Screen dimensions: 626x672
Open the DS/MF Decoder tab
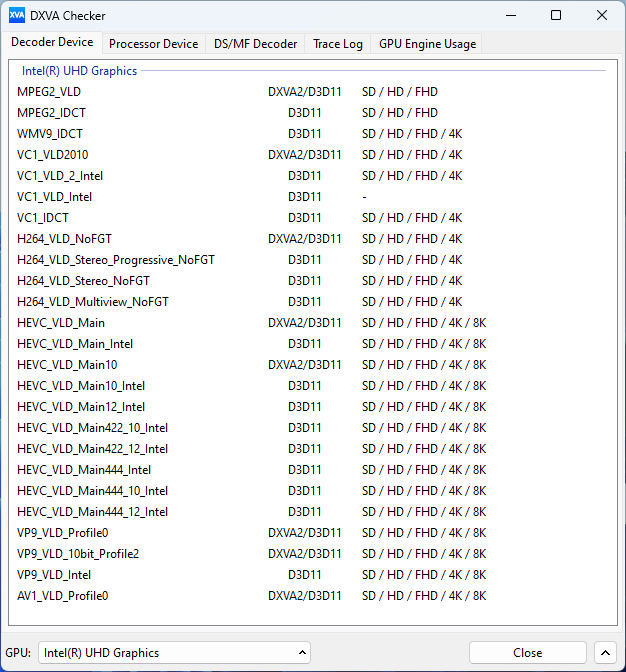(x=255, y=44)
